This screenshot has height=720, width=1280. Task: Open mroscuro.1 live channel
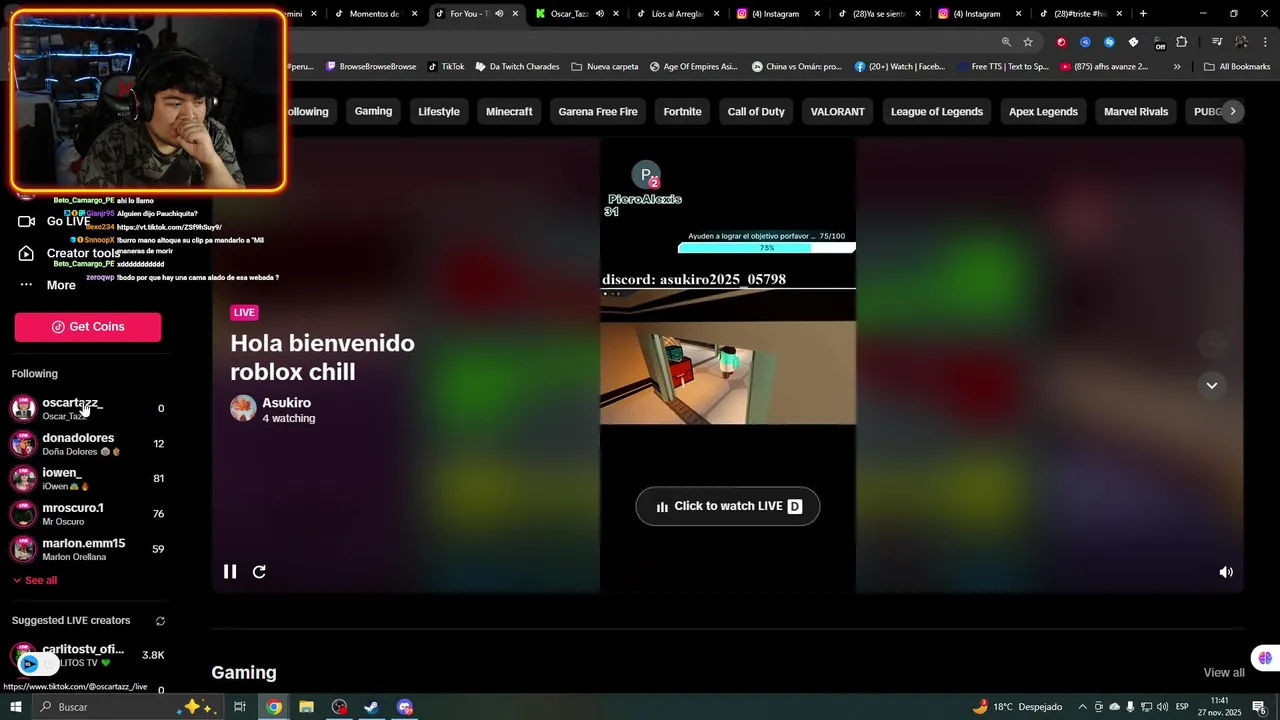pos(88,514)
